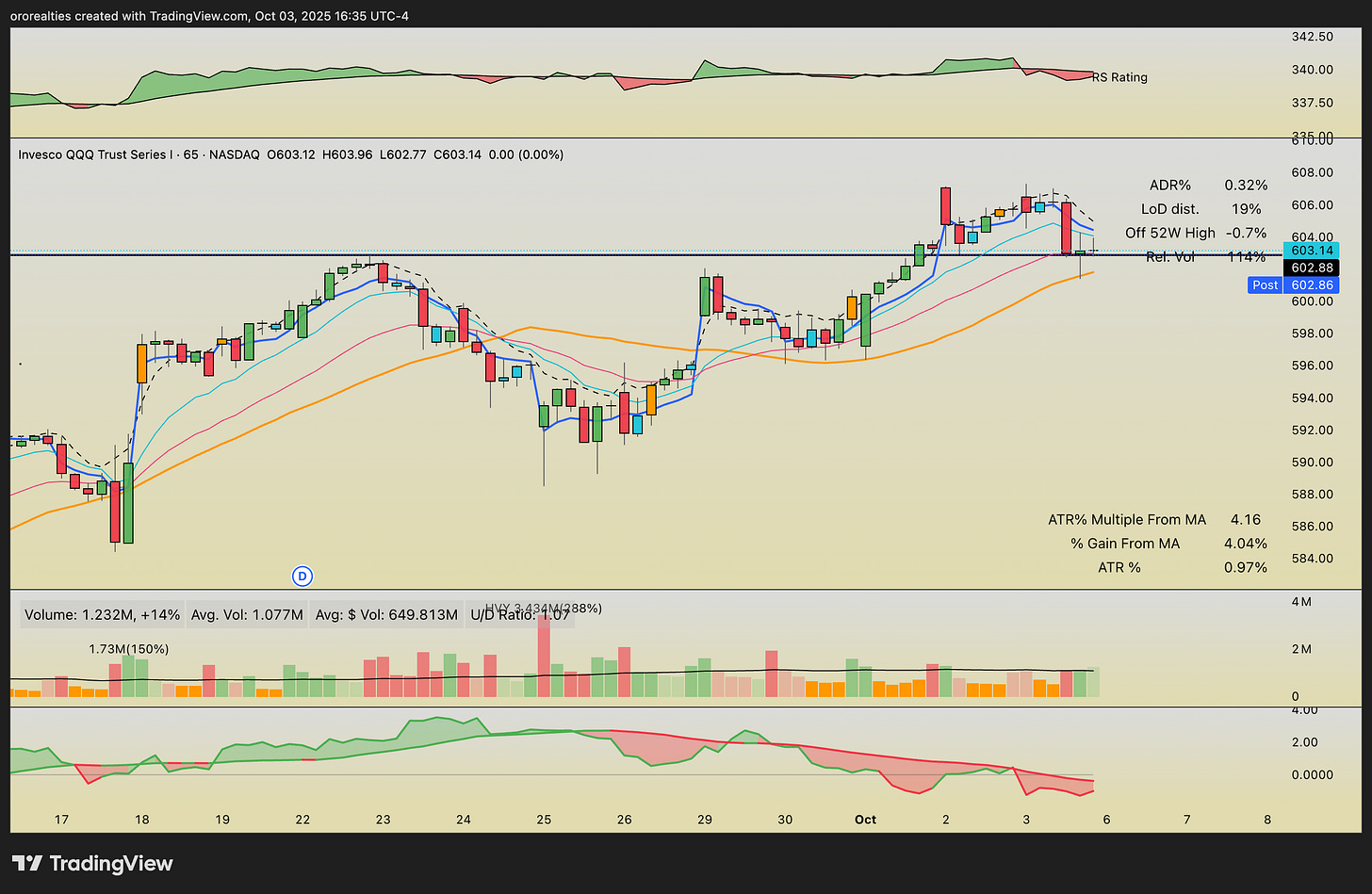Click the Oct month label on time axis

pyautogui.click(x=865, y=820)
